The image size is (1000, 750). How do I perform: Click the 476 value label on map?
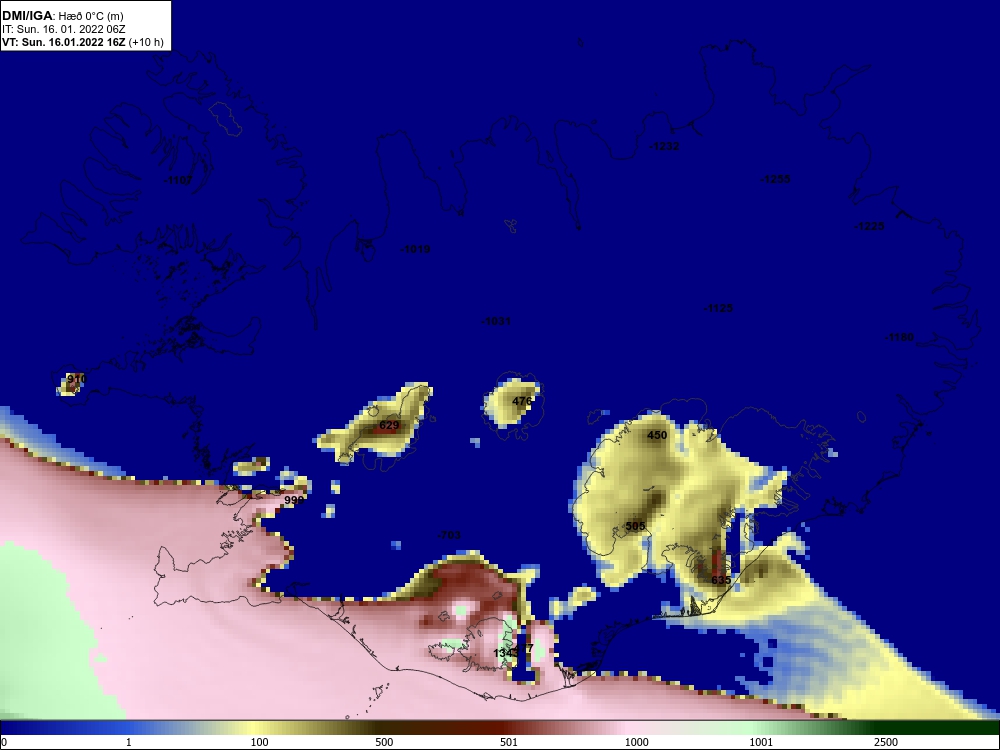pyautogui.click(x=522, y=402)
